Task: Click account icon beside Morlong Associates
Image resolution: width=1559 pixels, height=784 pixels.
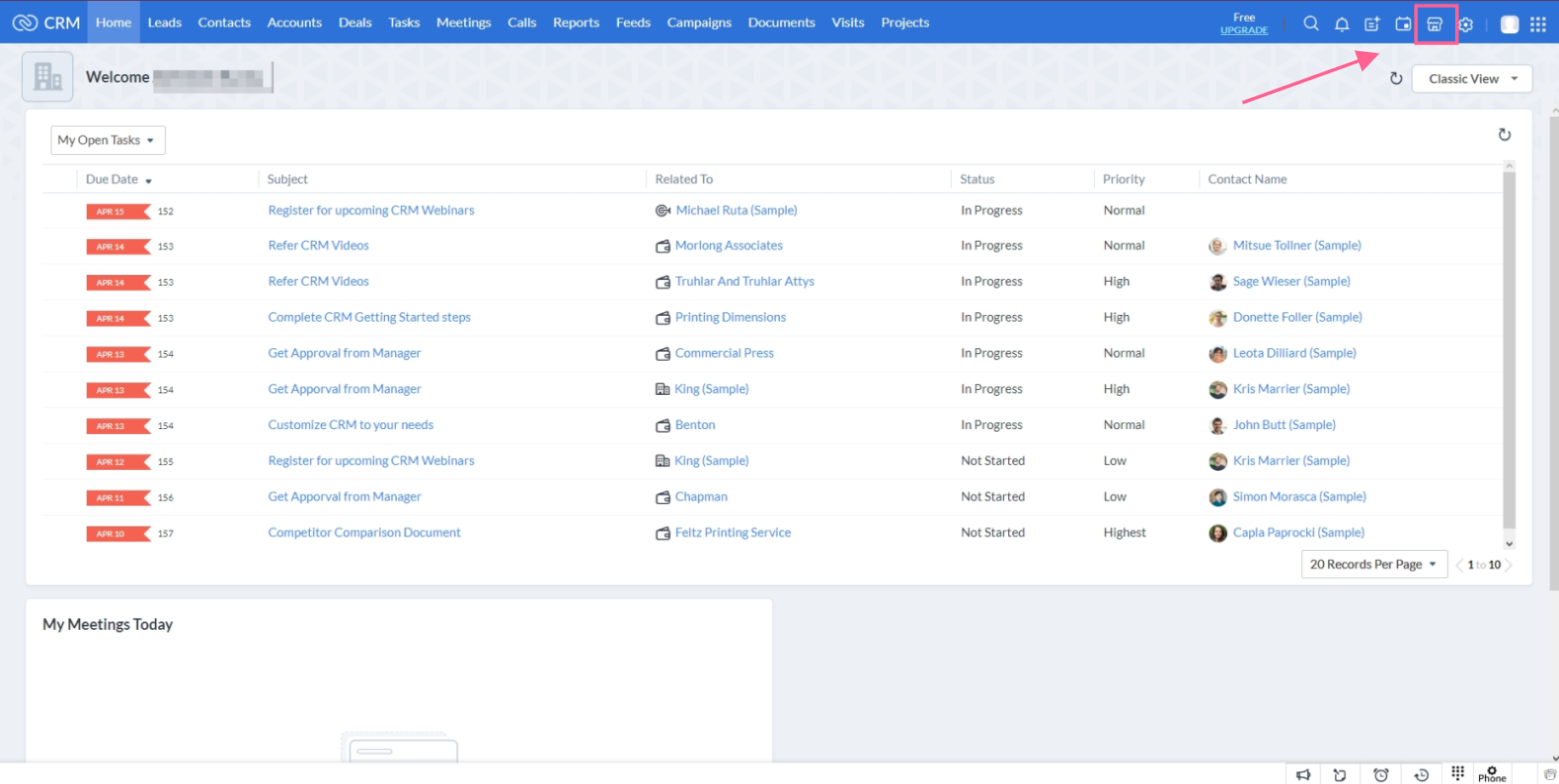Action: (x=662, y=246)
